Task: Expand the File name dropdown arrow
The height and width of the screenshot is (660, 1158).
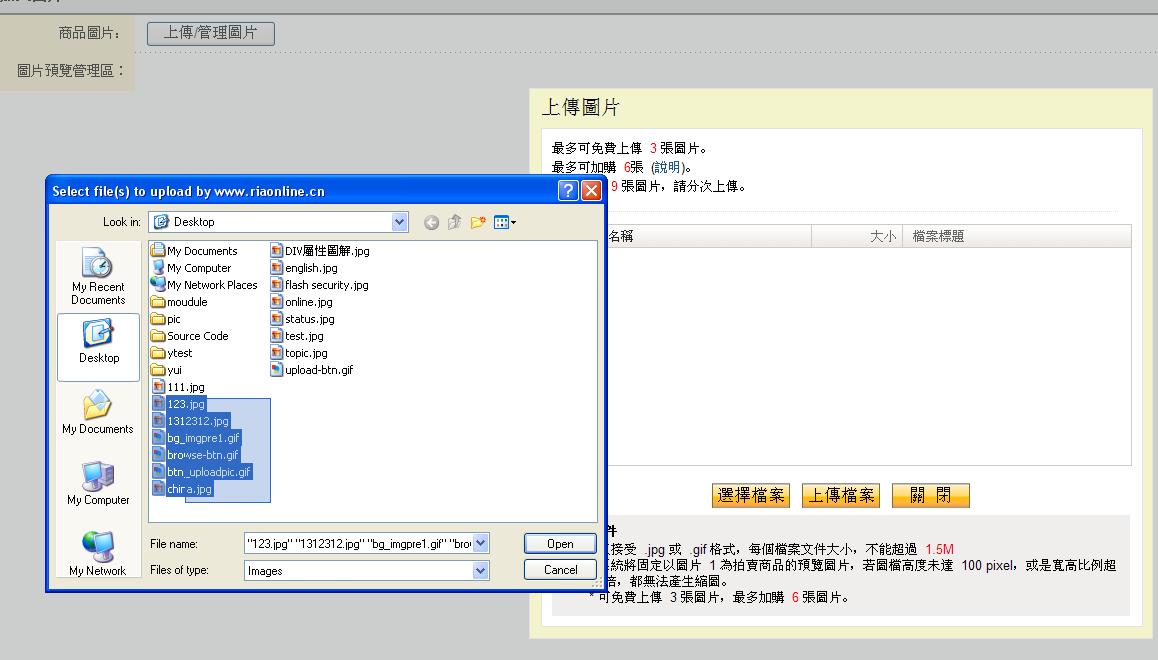Action: (481, 543)
